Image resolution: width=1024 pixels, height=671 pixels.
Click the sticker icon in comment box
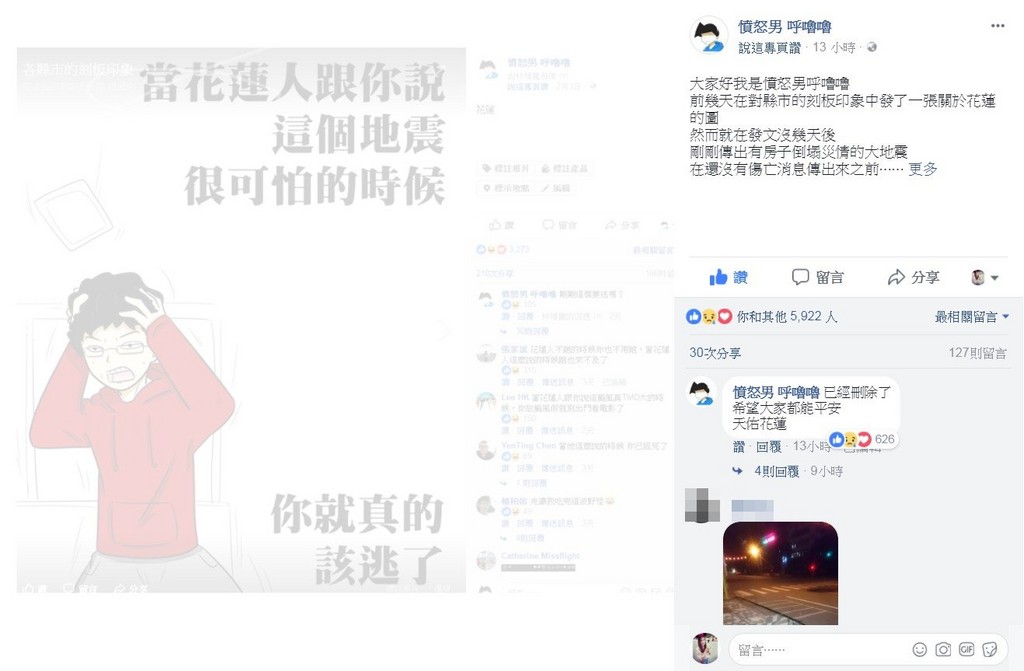click(x=990, y=649)
